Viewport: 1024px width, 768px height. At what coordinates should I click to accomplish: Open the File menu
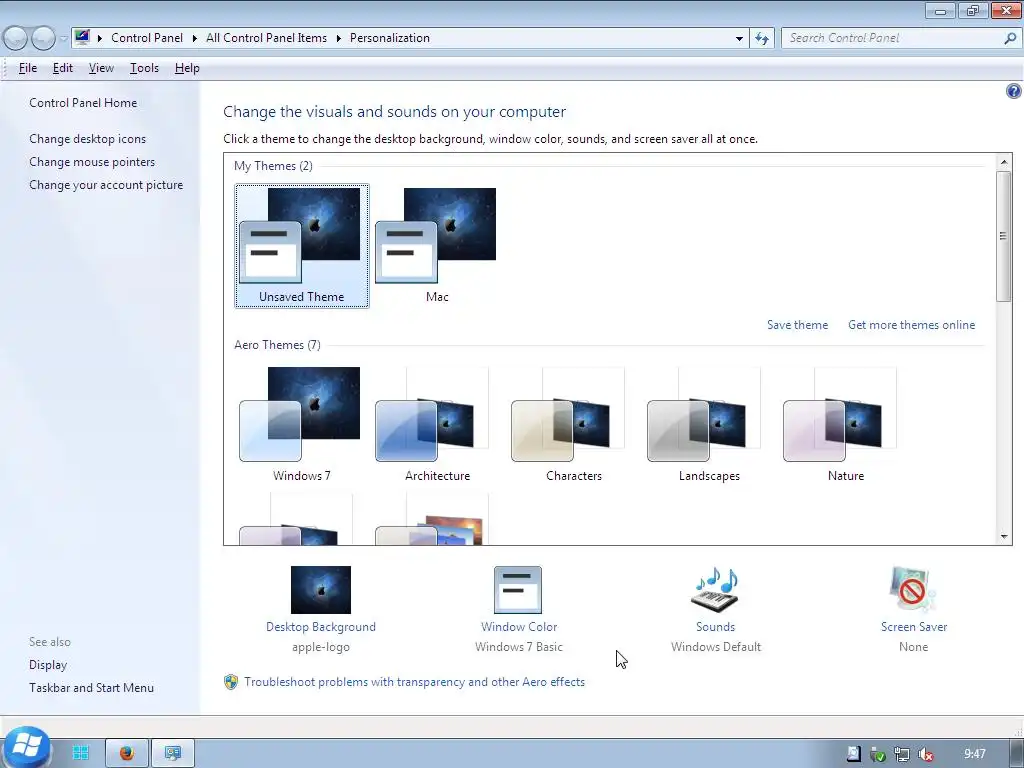[x=27, y=68]
